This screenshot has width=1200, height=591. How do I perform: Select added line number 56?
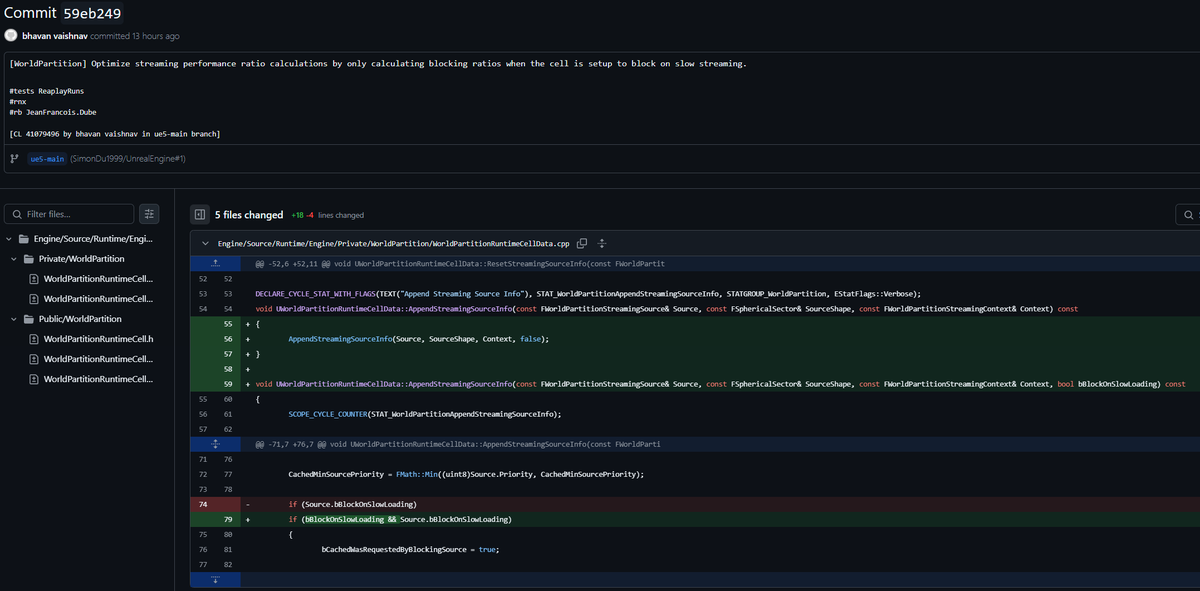point(228,339)
